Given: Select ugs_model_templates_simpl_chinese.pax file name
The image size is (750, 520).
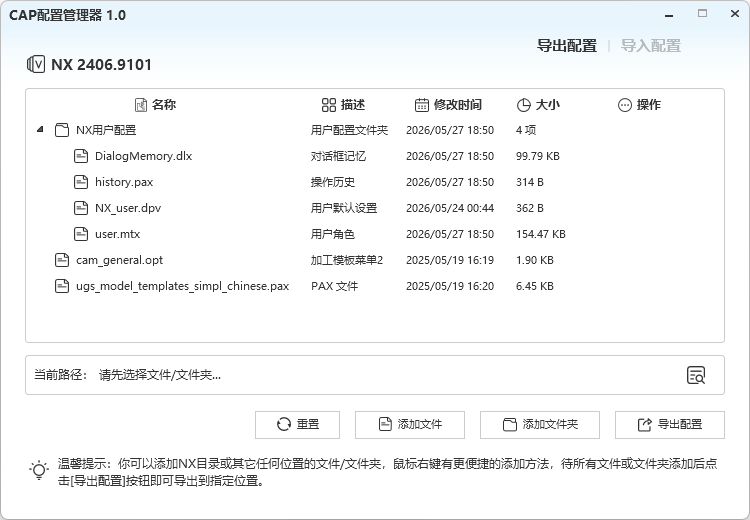Looking at the screenshot, I should (183, 286).
